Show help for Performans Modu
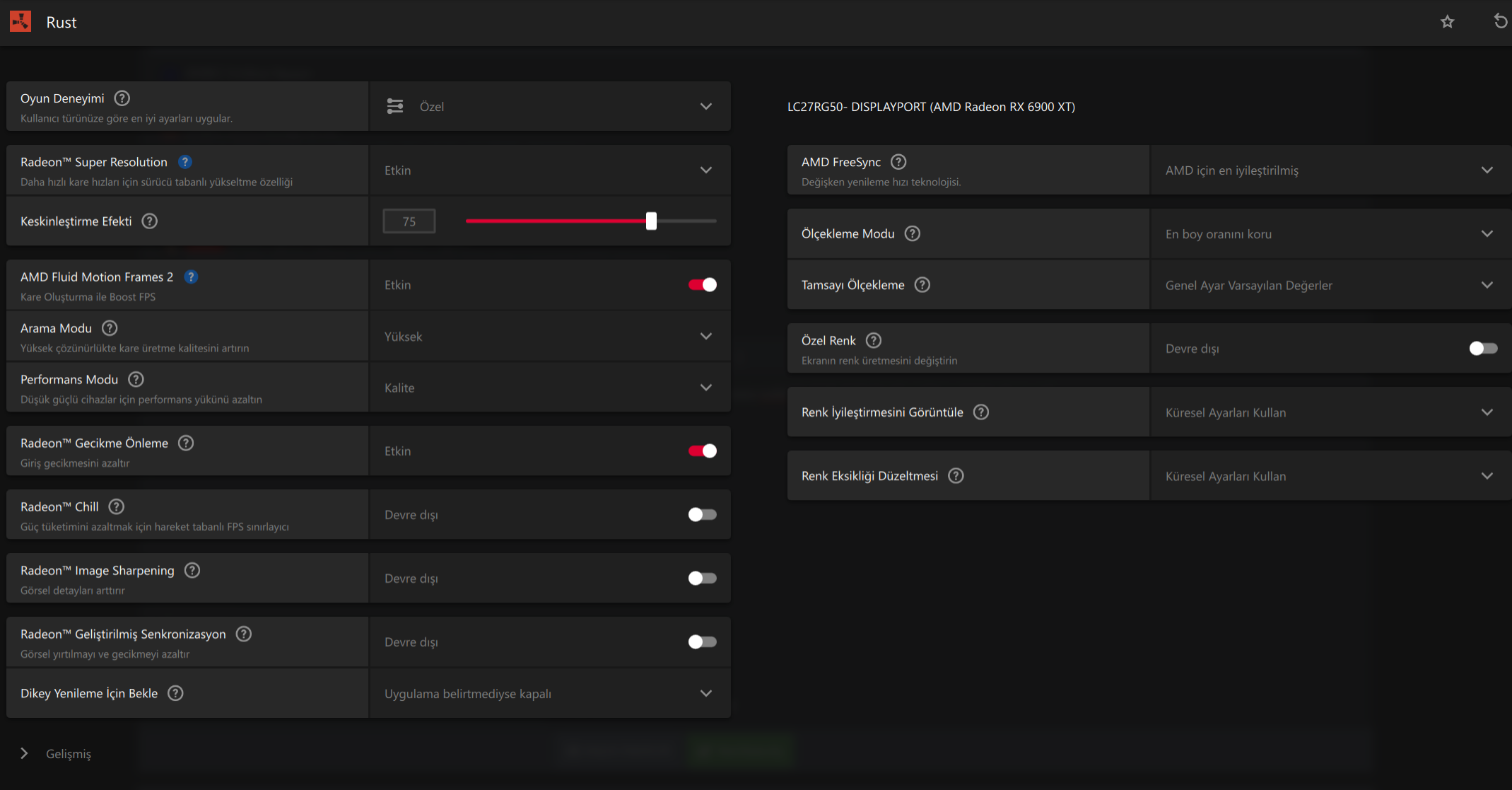Image resolution: width=1512 pixels, height=790 pixels. [136, 380]
